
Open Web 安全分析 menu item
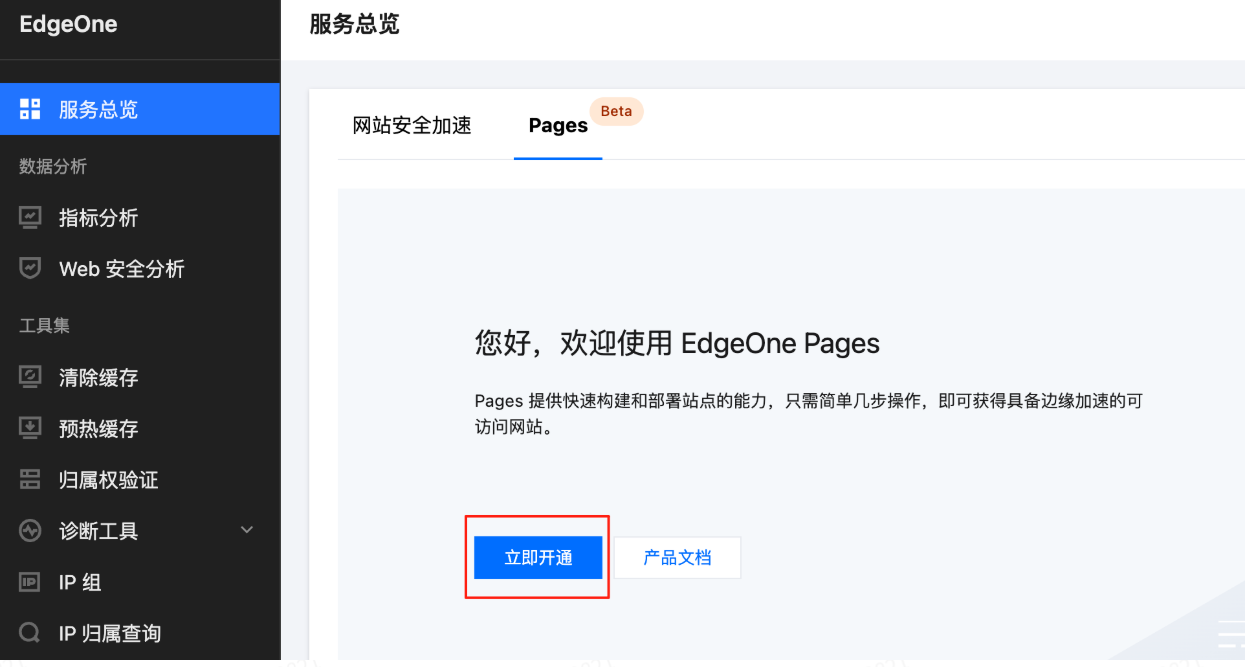coord(140,268)
